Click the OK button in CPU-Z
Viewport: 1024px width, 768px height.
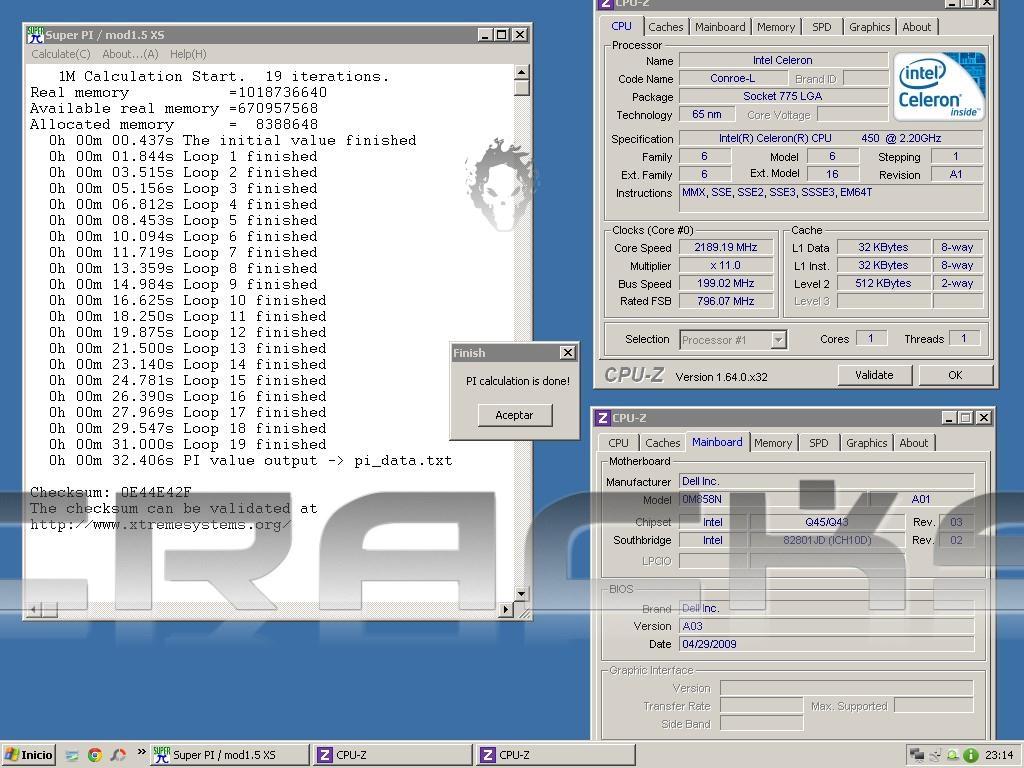[955, 375]
